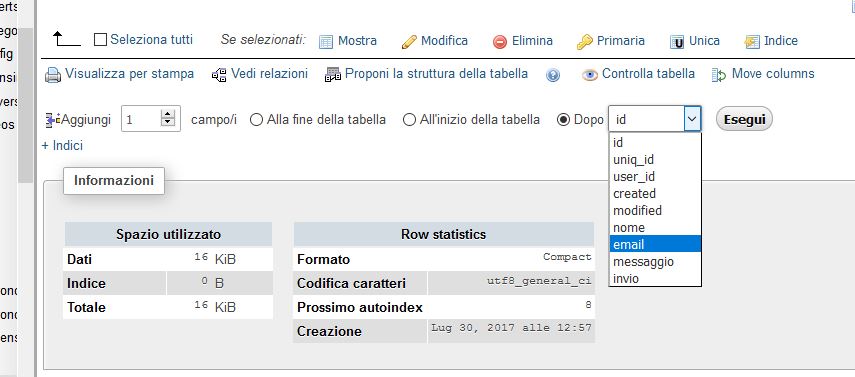Expand the + Indici link
The width and height of the screenshot is (855, 377).
click(x=62, y=146)
